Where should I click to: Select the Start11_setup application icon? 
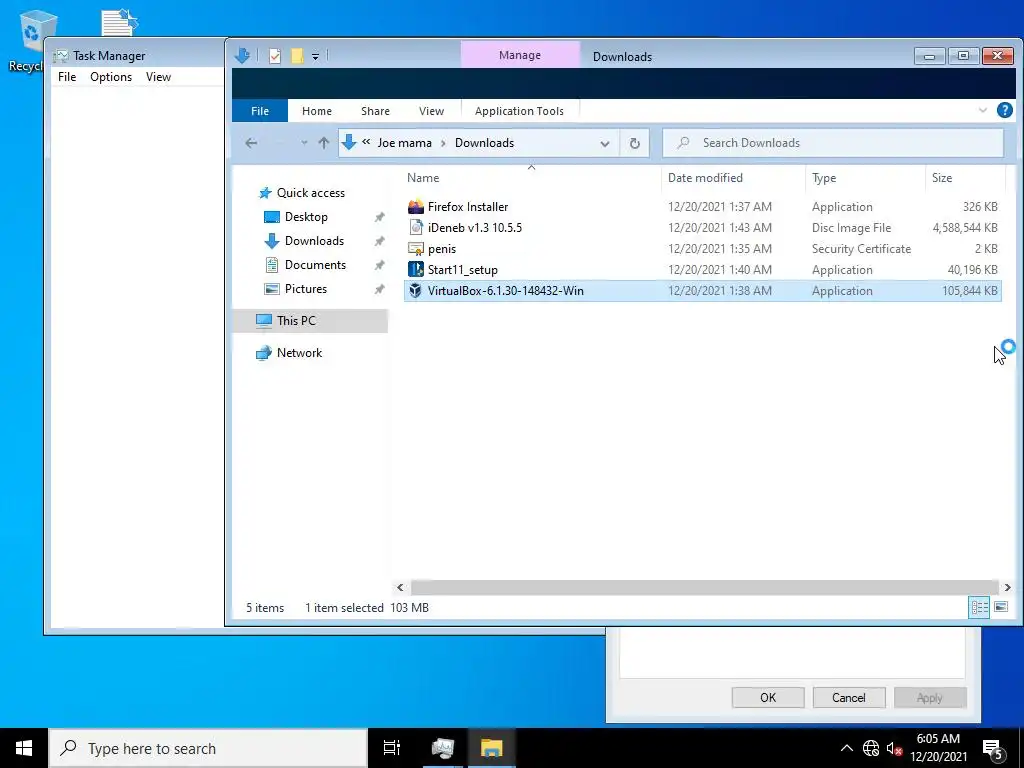416,270
